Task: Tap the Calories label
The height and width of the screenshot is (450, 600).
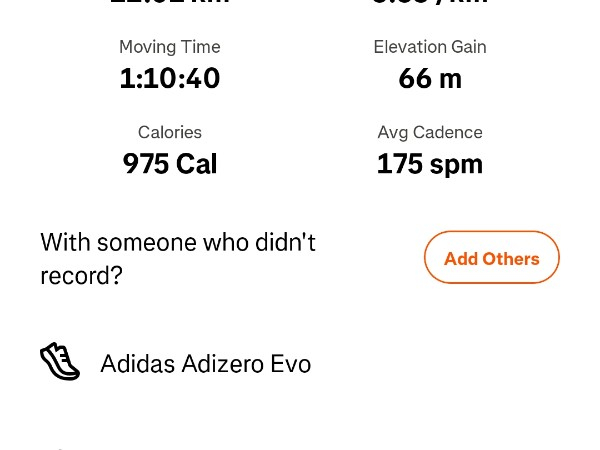Action: (x=169, y=132)
